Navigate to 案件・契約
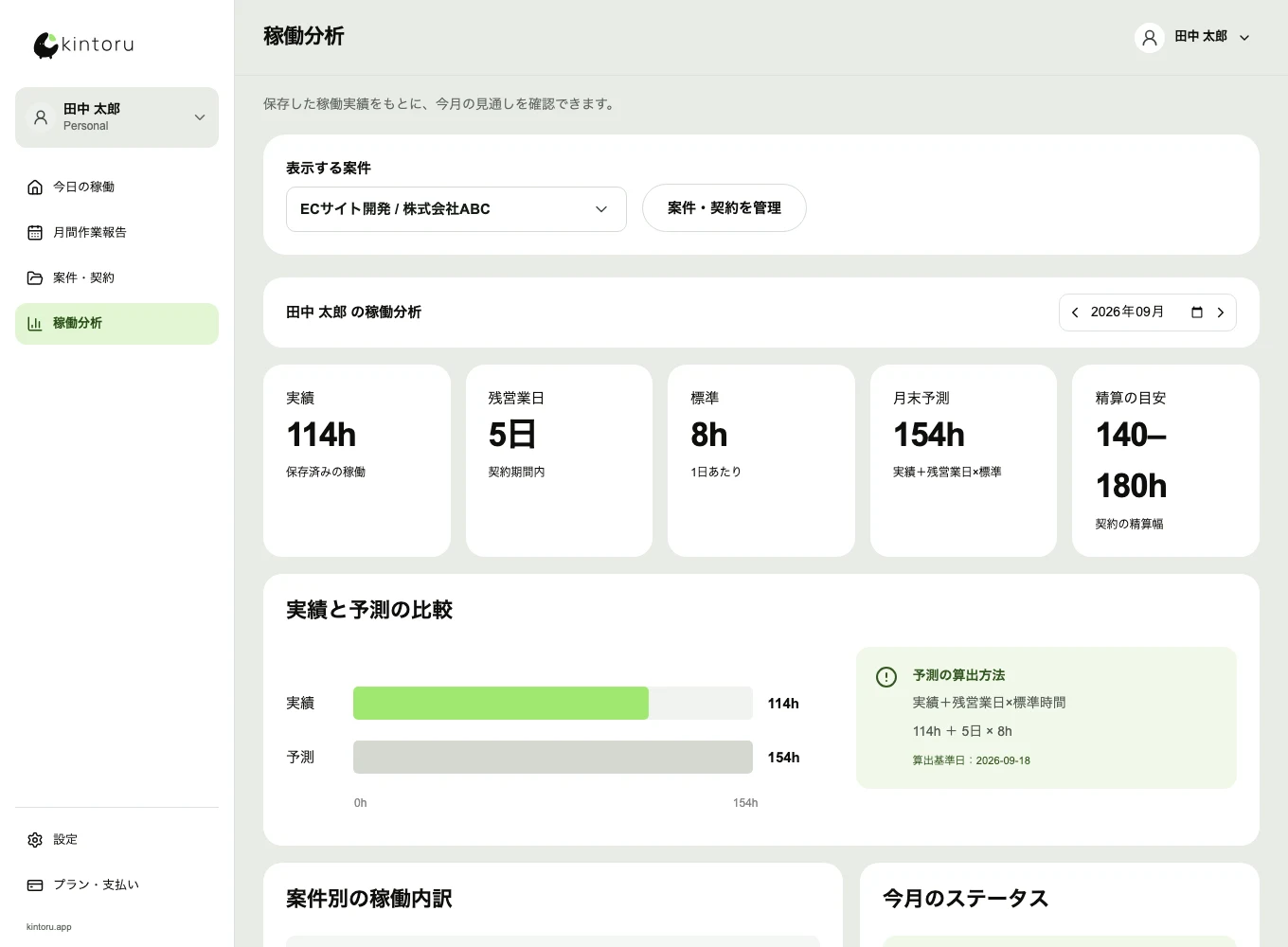The image size is (1288, 947). 116,277
